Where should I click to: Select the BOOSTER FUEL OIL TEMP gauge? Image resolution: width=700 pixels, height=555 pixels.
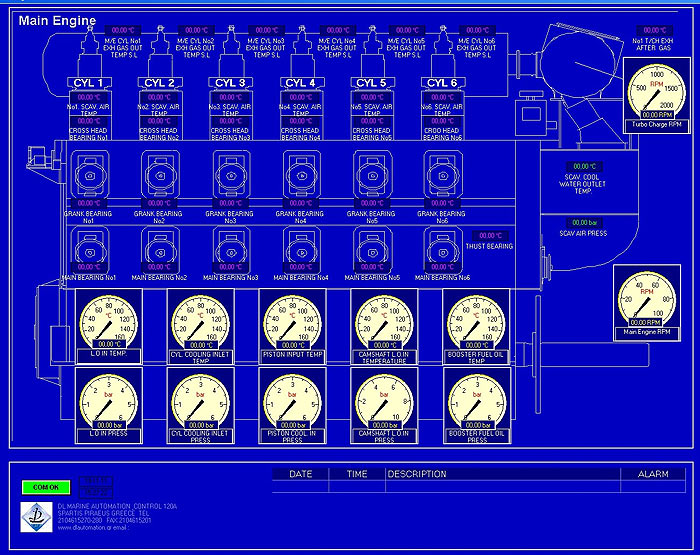coord(476,324)
